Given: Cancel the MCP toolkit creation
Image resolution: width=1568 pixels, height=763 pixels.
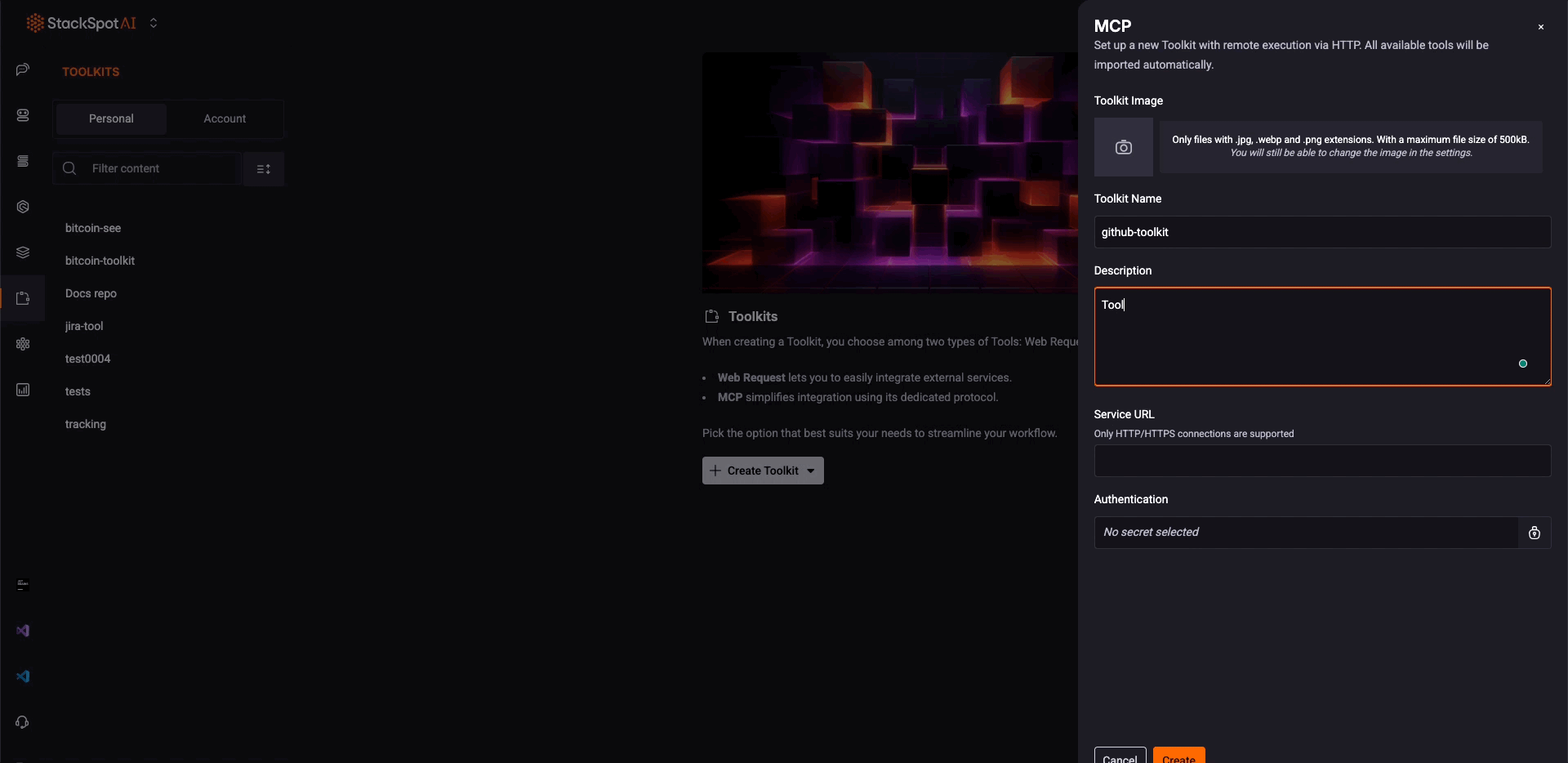Looking at the screenshot, I should (x=1120, y=757).
